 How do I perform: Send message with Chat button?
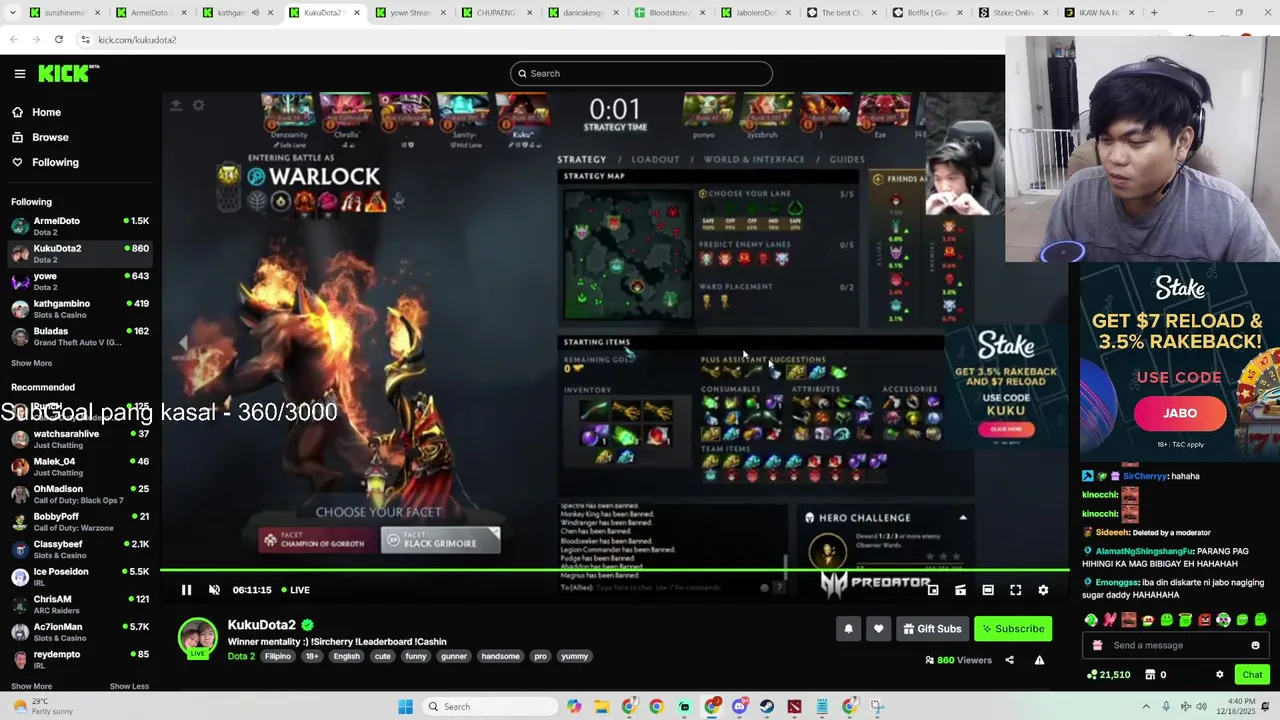point(1252,675)
